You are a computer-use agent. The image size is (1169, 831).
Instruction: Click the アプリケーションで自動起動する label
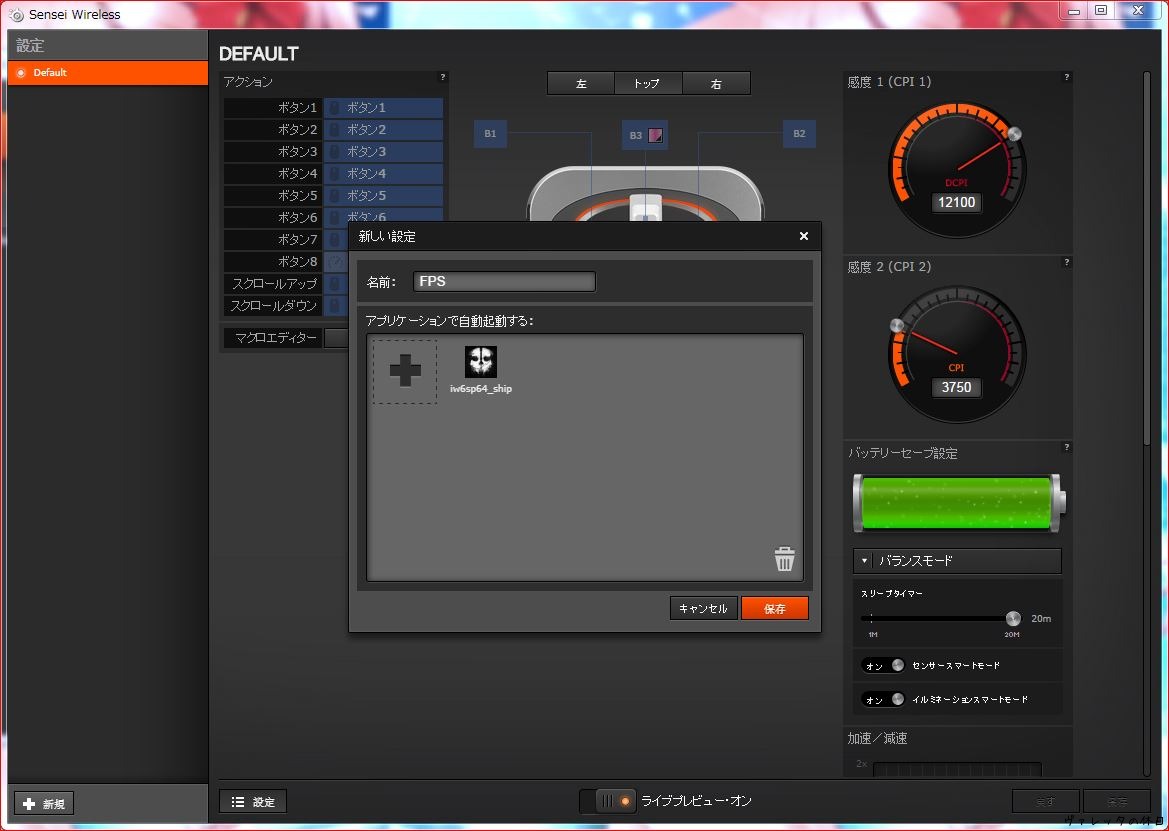tap(449, 321)
